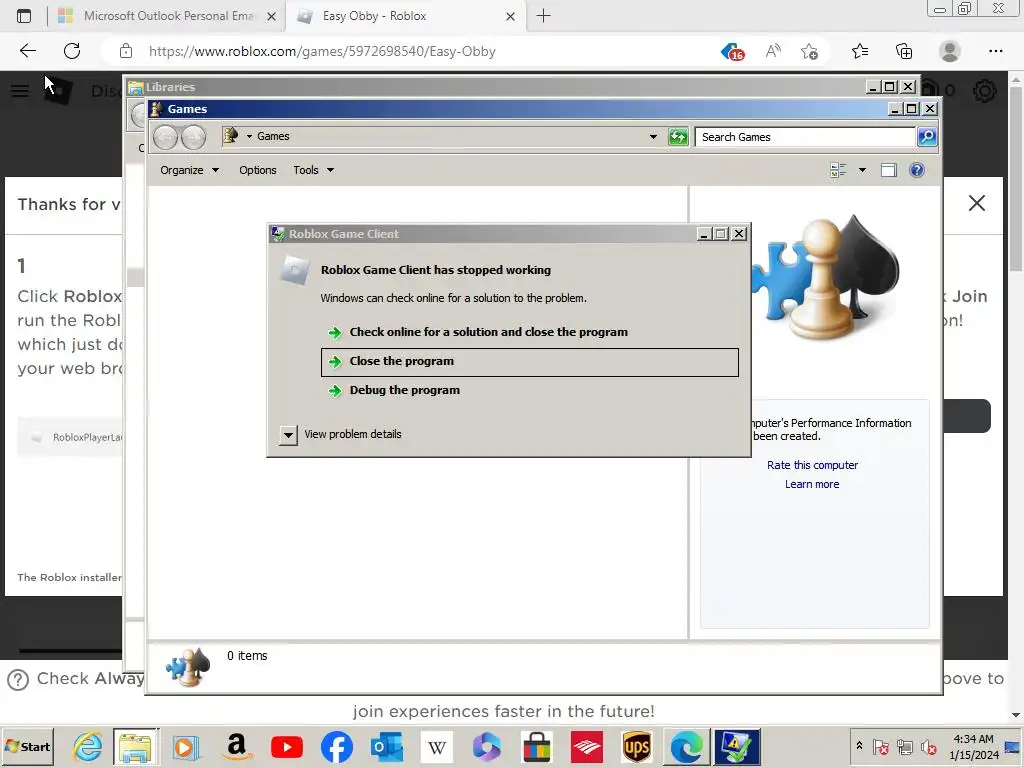Open Action Center flag tray icon

880,746
